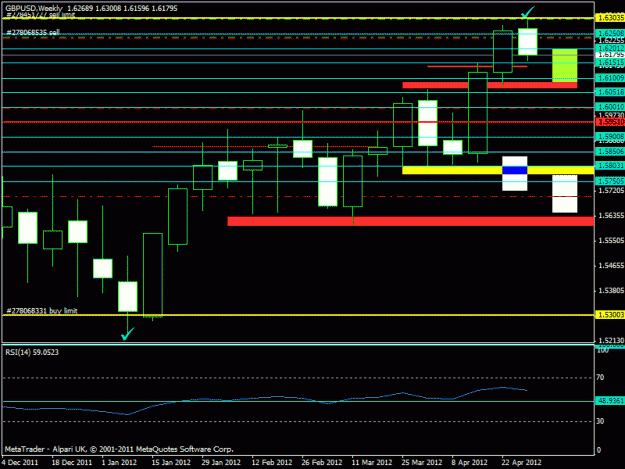The width and height of the screenshot is (625, 469).
Task: Click the RSI(14) 59.0523 indicator label
Action: click(x=32, y=352)
